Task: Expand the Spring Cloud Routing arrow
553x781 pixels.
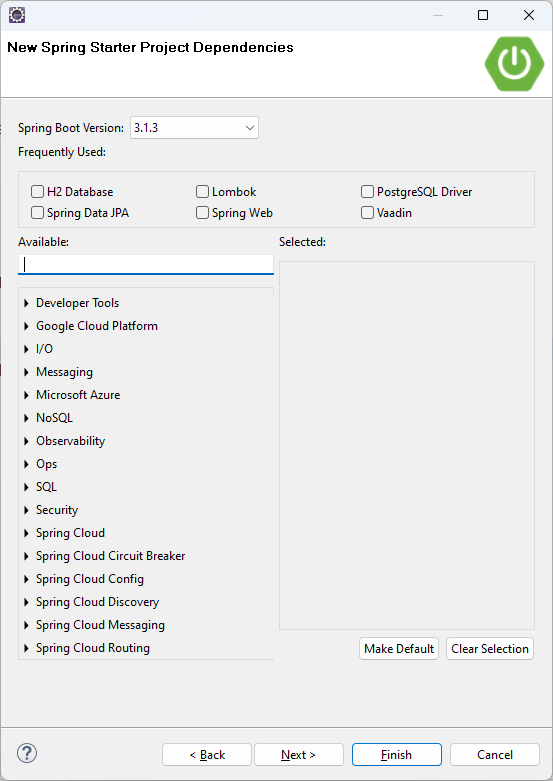Action: click(x=26, y=648)
